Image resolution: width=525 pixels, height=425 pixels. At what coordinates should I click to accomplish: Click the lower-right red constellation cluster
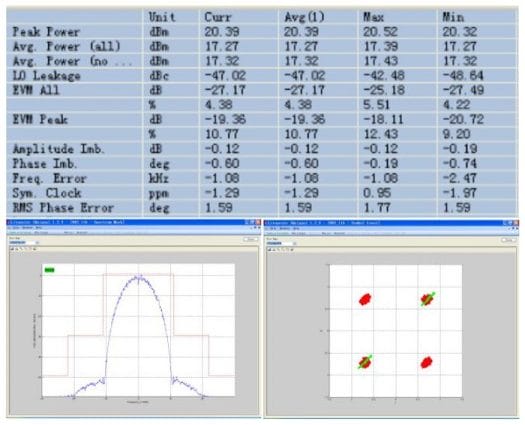click(x=426, y=362)
